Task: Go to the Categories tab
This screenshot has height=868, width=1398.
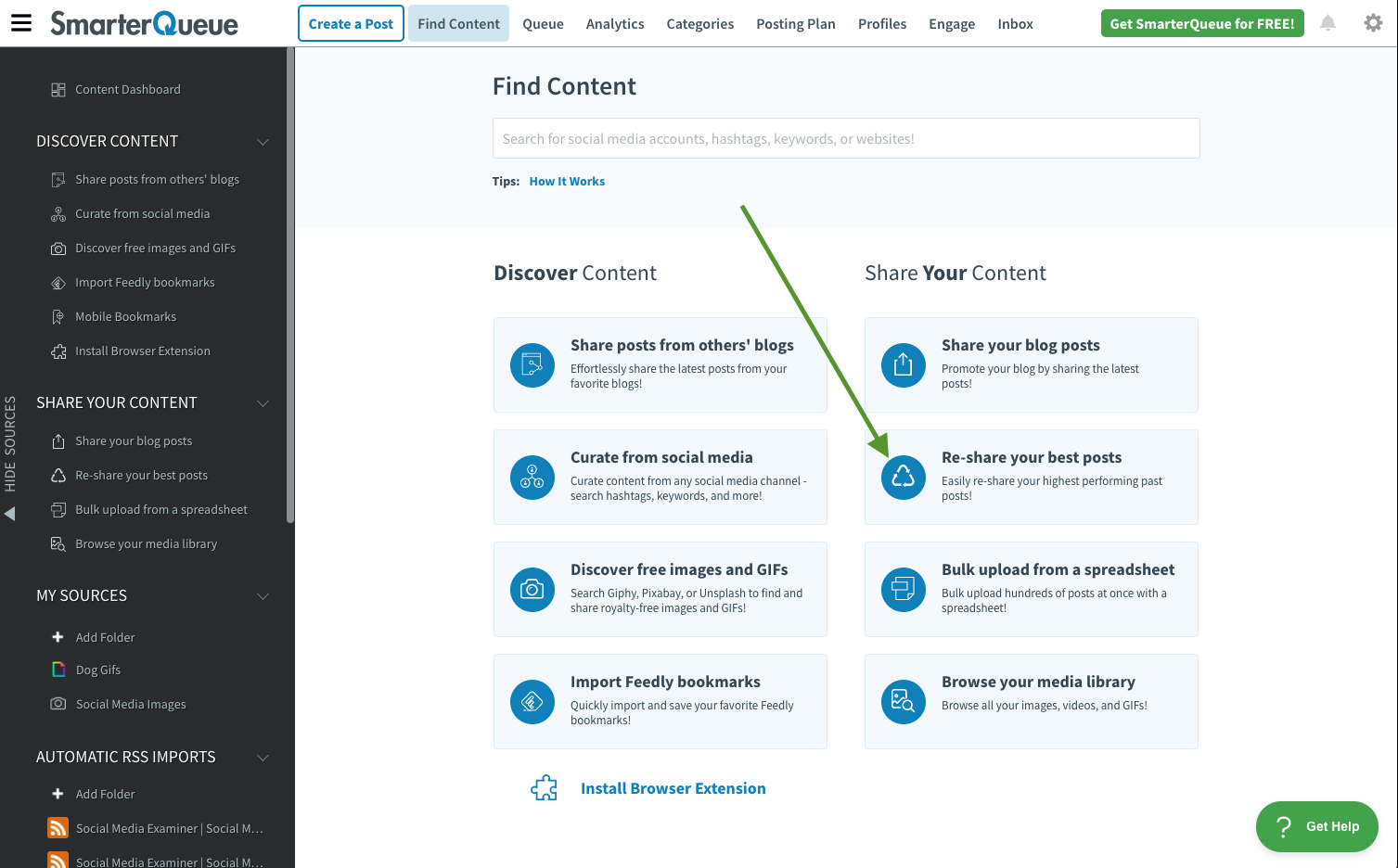Action: pyautogui.click(x=700, y=24)
